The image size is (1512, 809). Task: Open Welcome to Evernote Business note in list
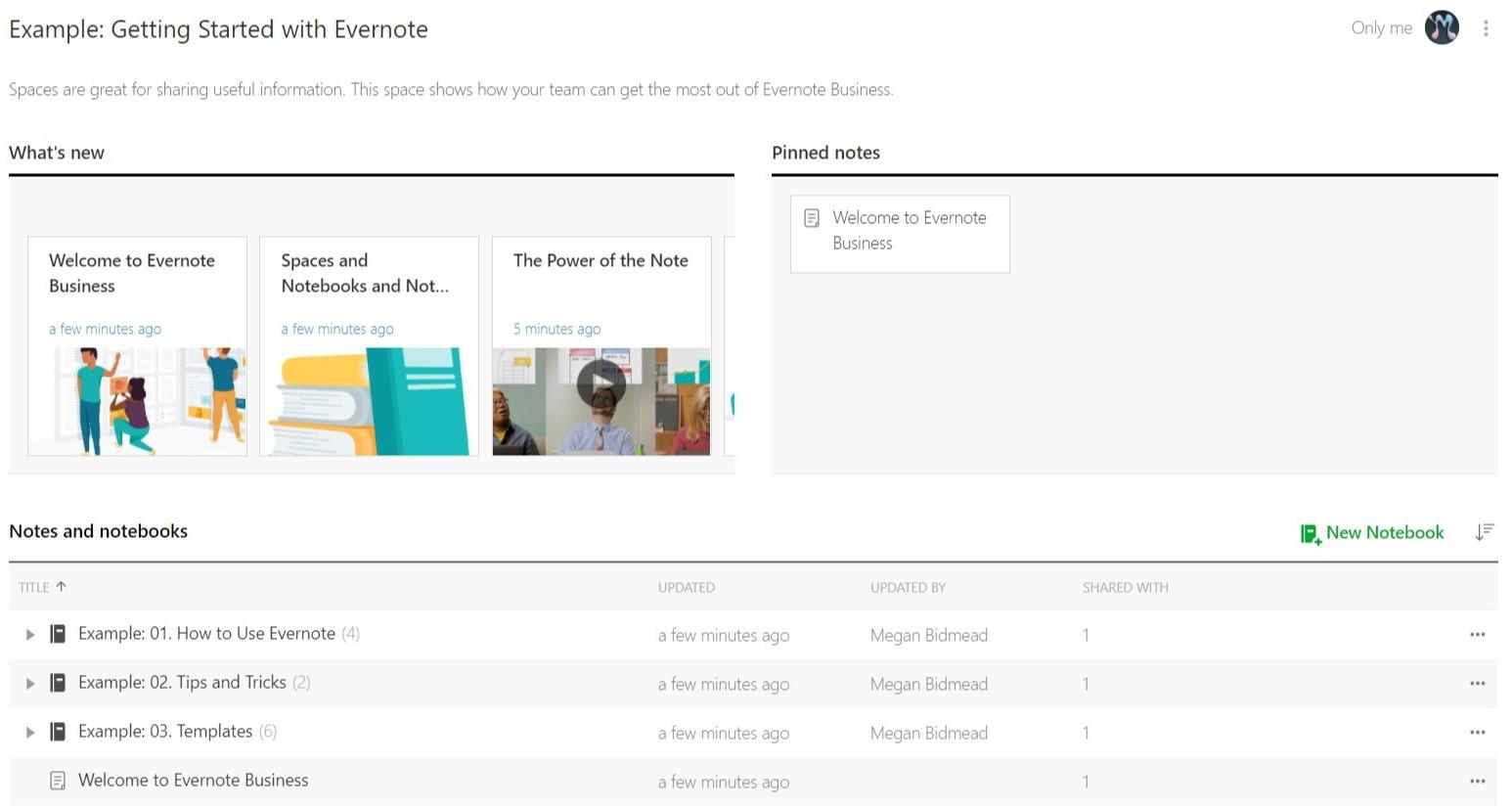193,781
